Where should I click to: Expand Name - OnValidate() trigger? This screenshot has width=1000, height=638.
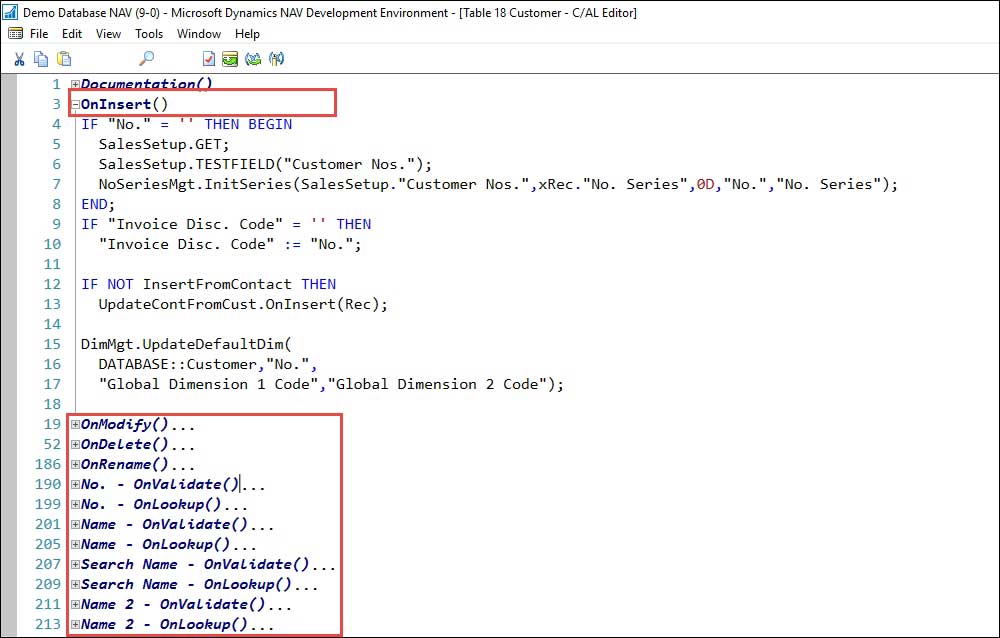75,525
